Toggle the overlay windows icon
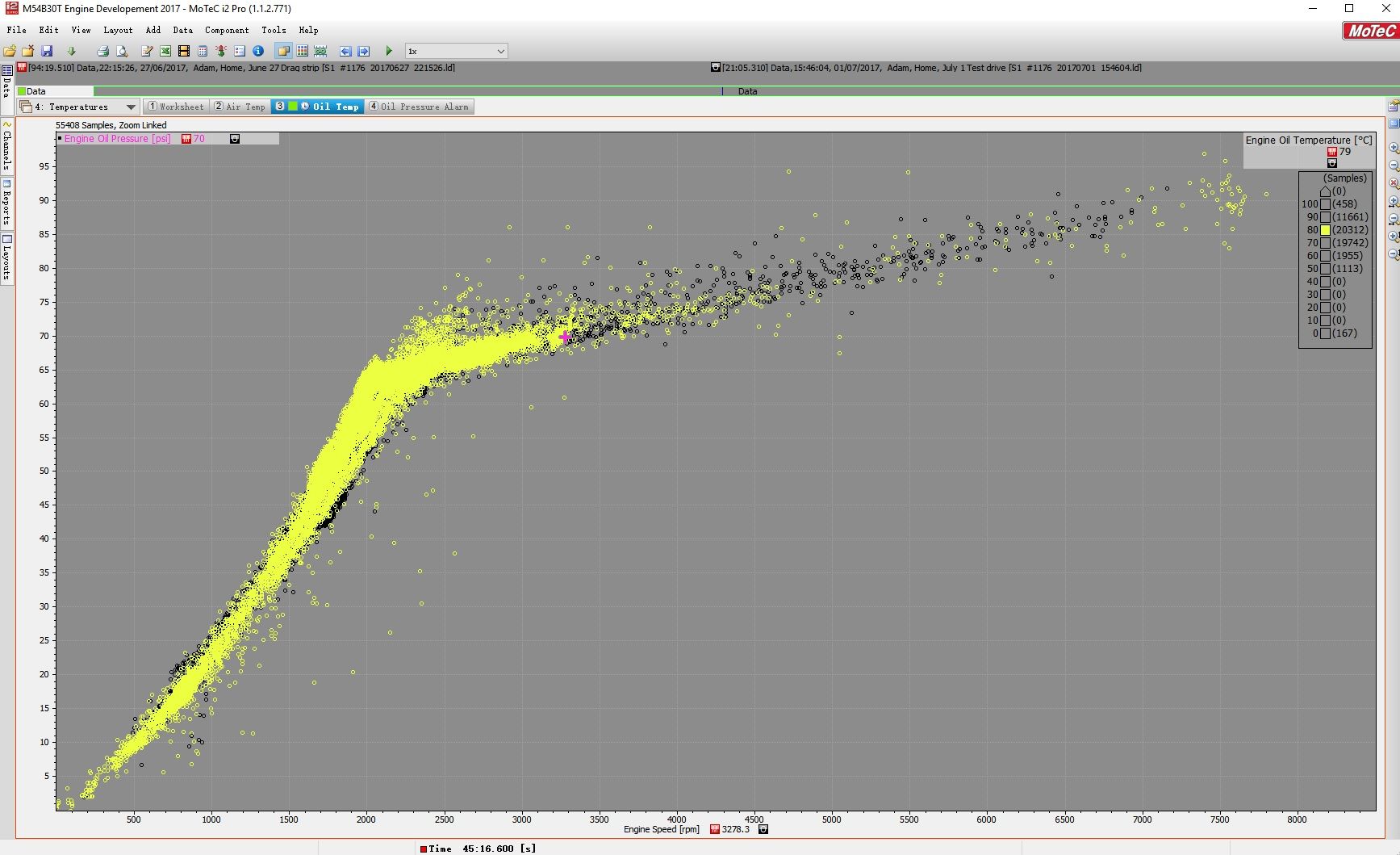Image resolution: width=1400 pixels, height=855 pixels. (283, 51)
